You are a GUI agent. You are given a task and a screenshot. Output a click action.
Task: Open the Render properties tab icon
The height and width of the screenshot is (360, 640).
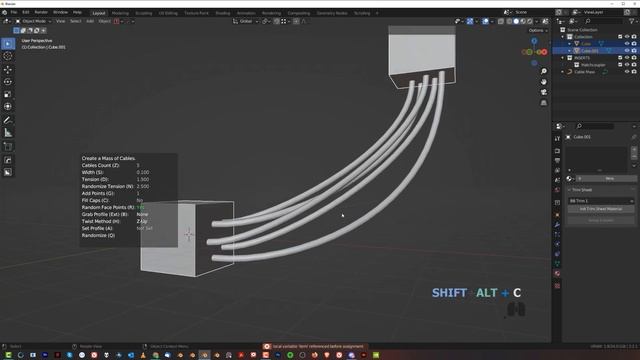click(558, 151)
